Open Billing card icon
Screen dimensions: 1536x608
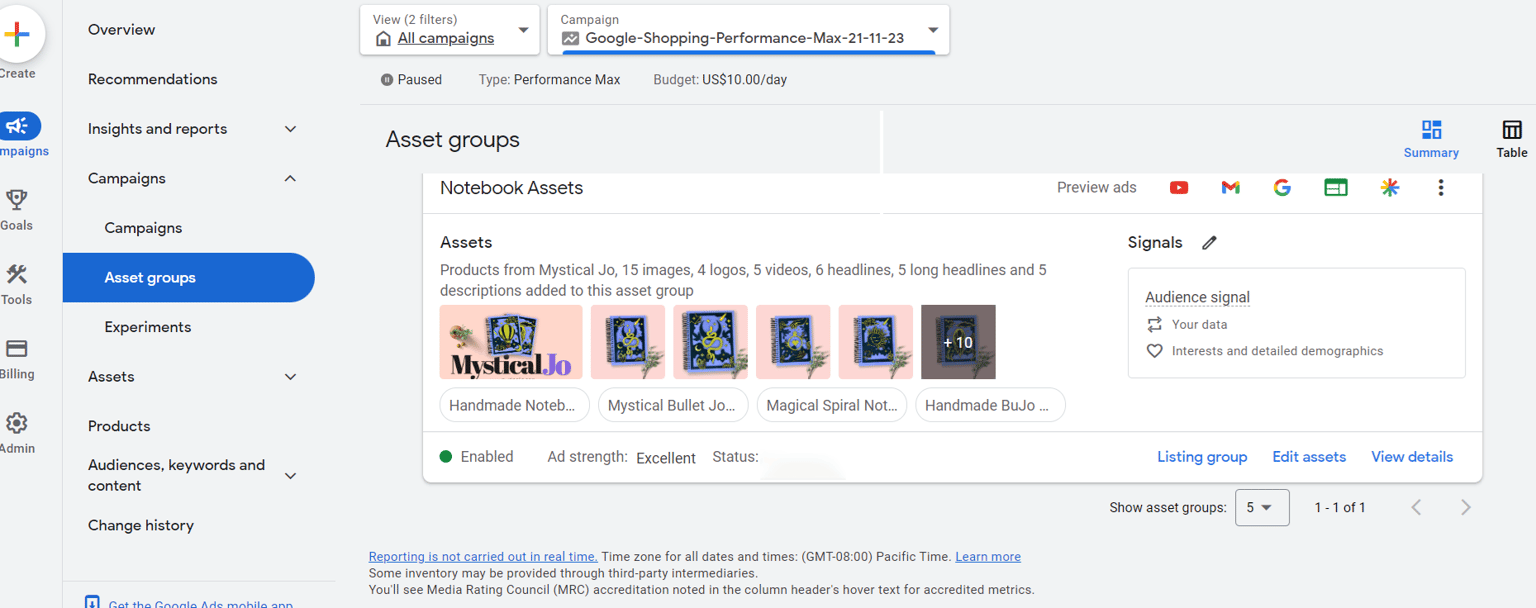point(17,348)
